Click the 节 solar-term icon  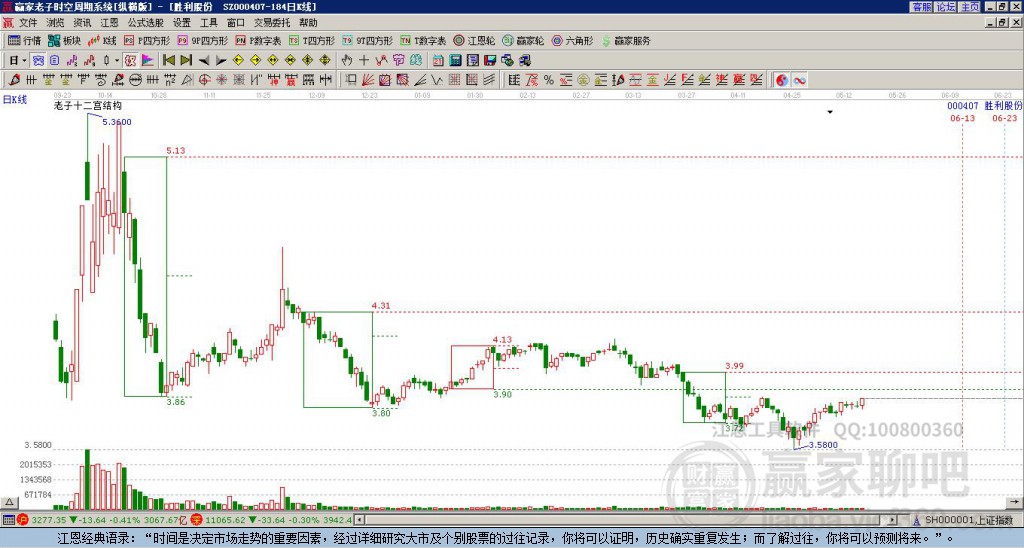398,61
